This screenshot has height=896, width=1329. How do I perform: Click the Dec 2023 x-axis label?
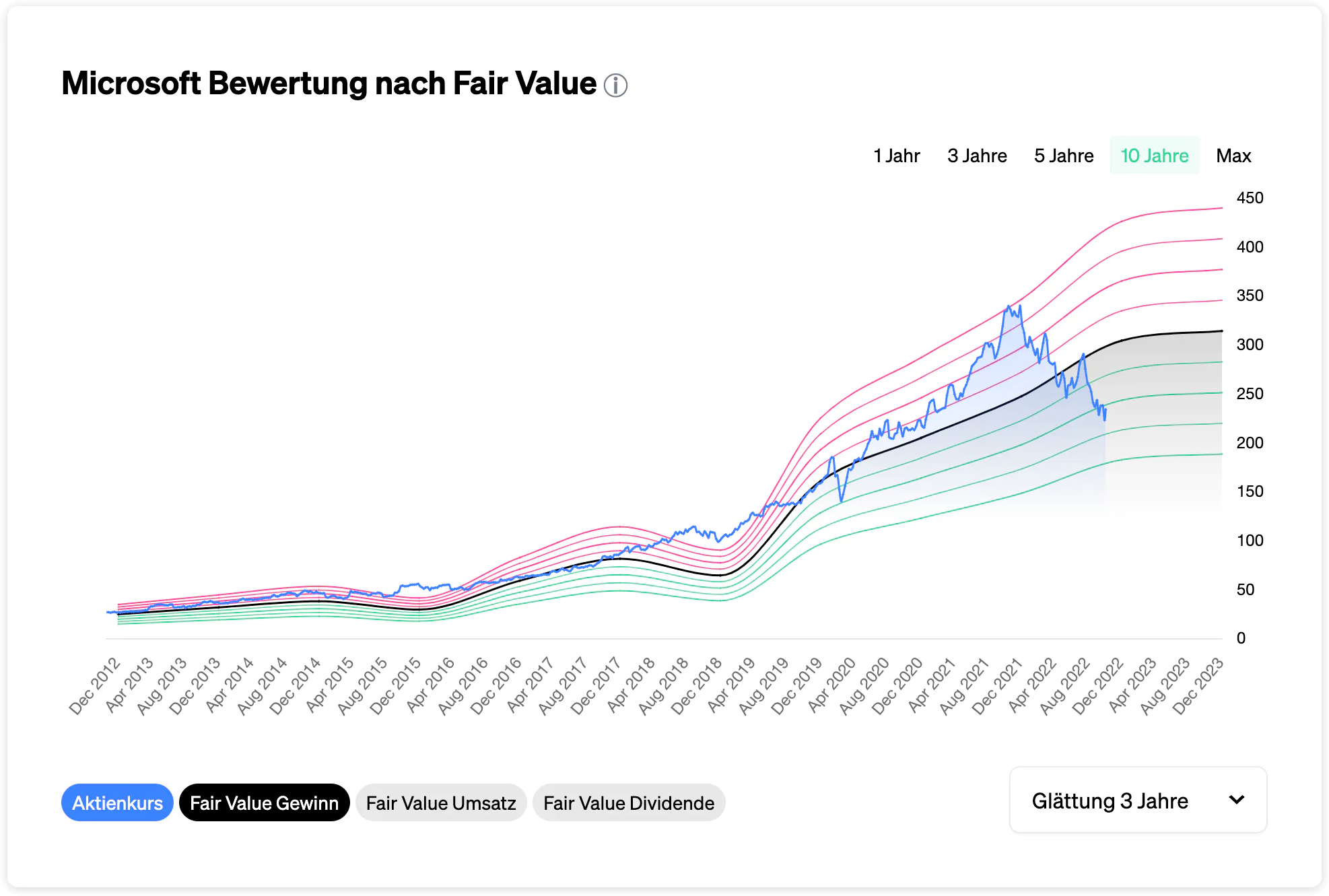(x=1198, y=686)
